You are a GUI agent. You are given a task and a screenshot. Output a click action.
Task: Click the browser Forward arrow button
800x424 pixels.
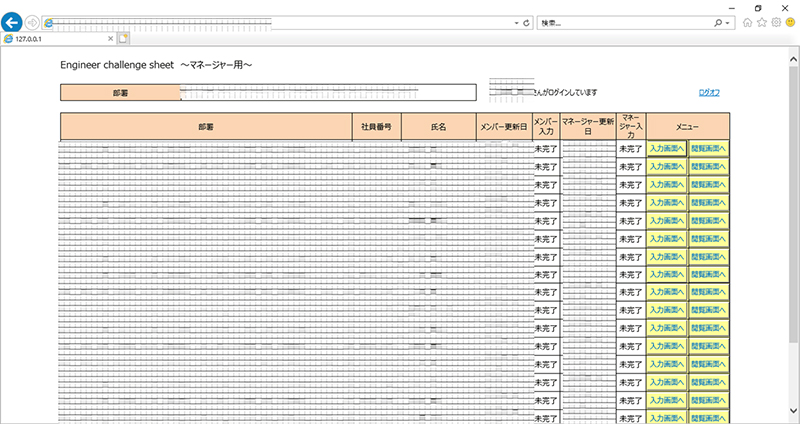[32, 23]
